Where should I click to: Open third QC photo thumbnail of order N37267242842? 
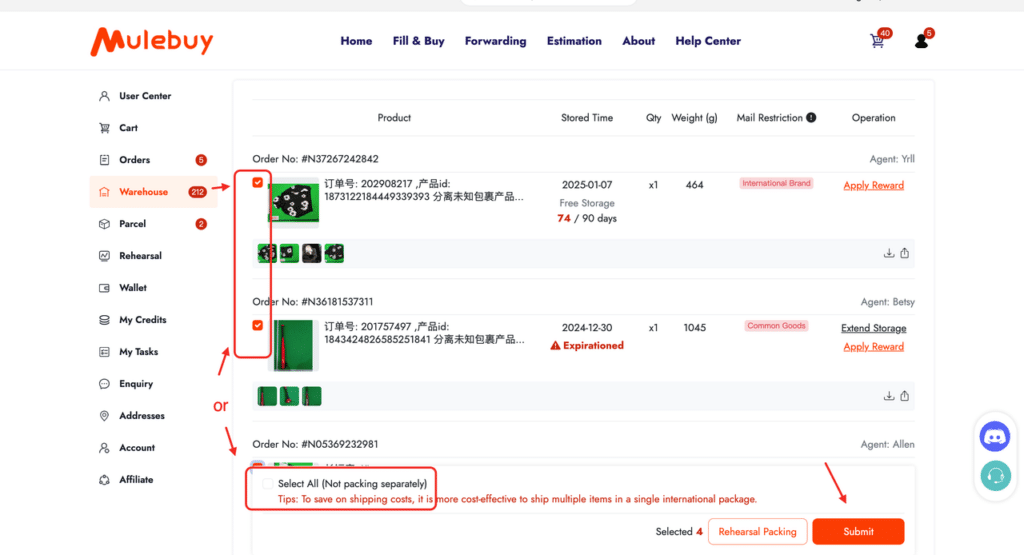[x=312, y=253]
